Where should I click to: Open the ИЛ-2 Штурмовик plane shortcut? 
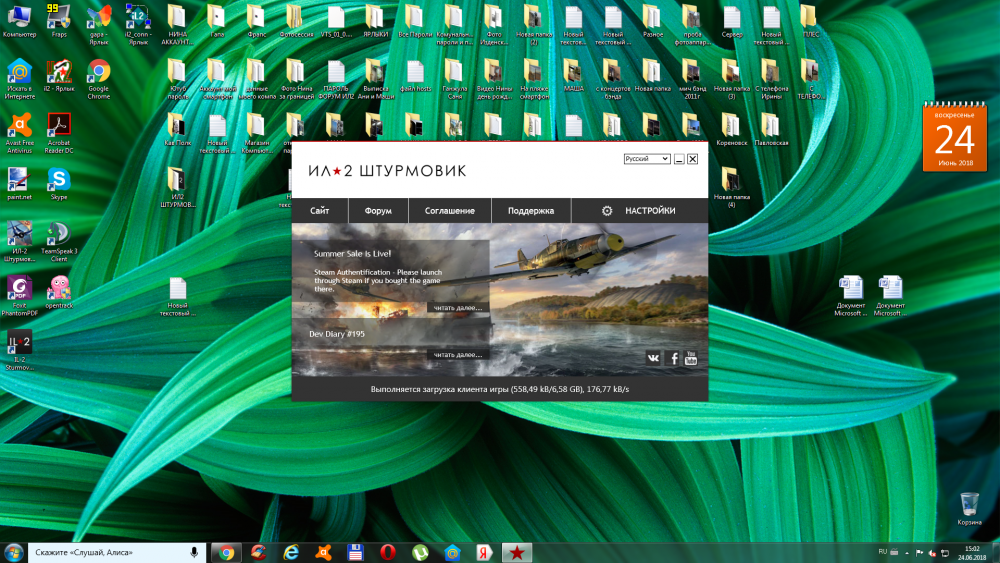[19, 241]
